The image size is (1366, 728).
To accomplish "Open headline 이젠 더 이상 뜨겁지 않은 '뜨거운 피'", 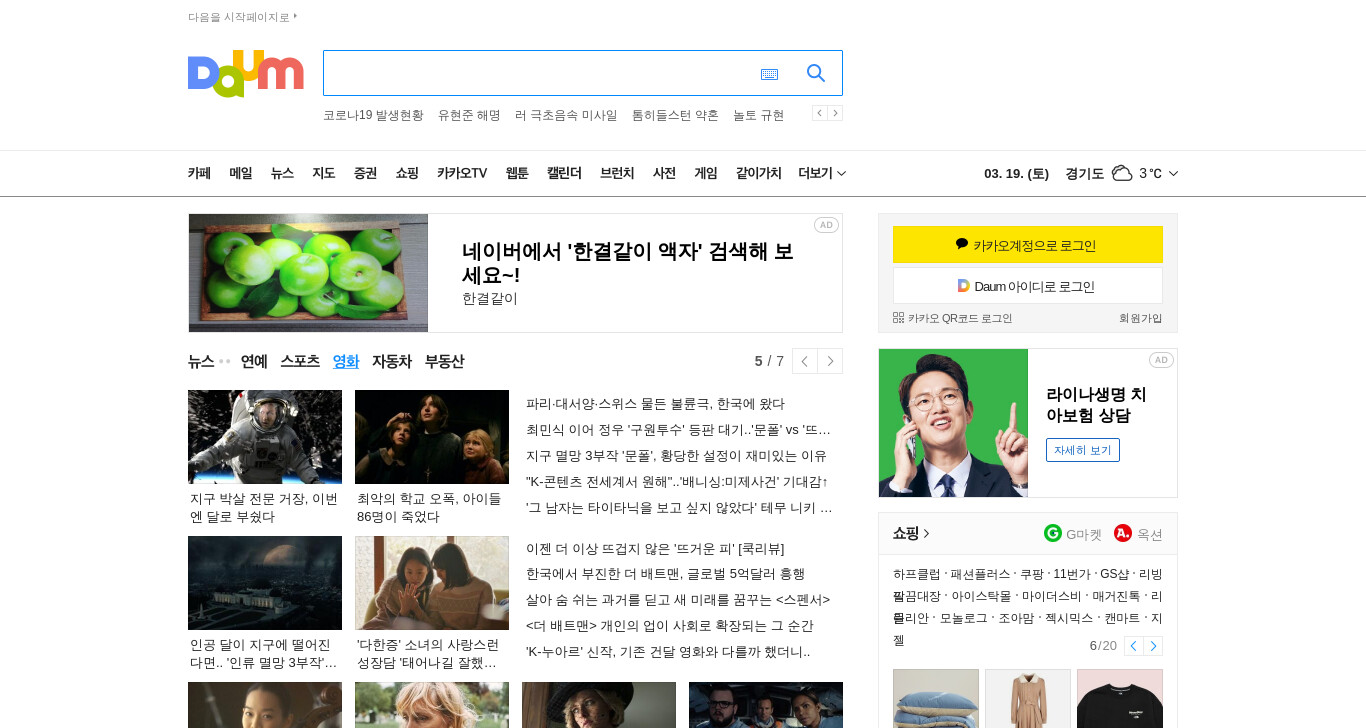I will 655,548.
